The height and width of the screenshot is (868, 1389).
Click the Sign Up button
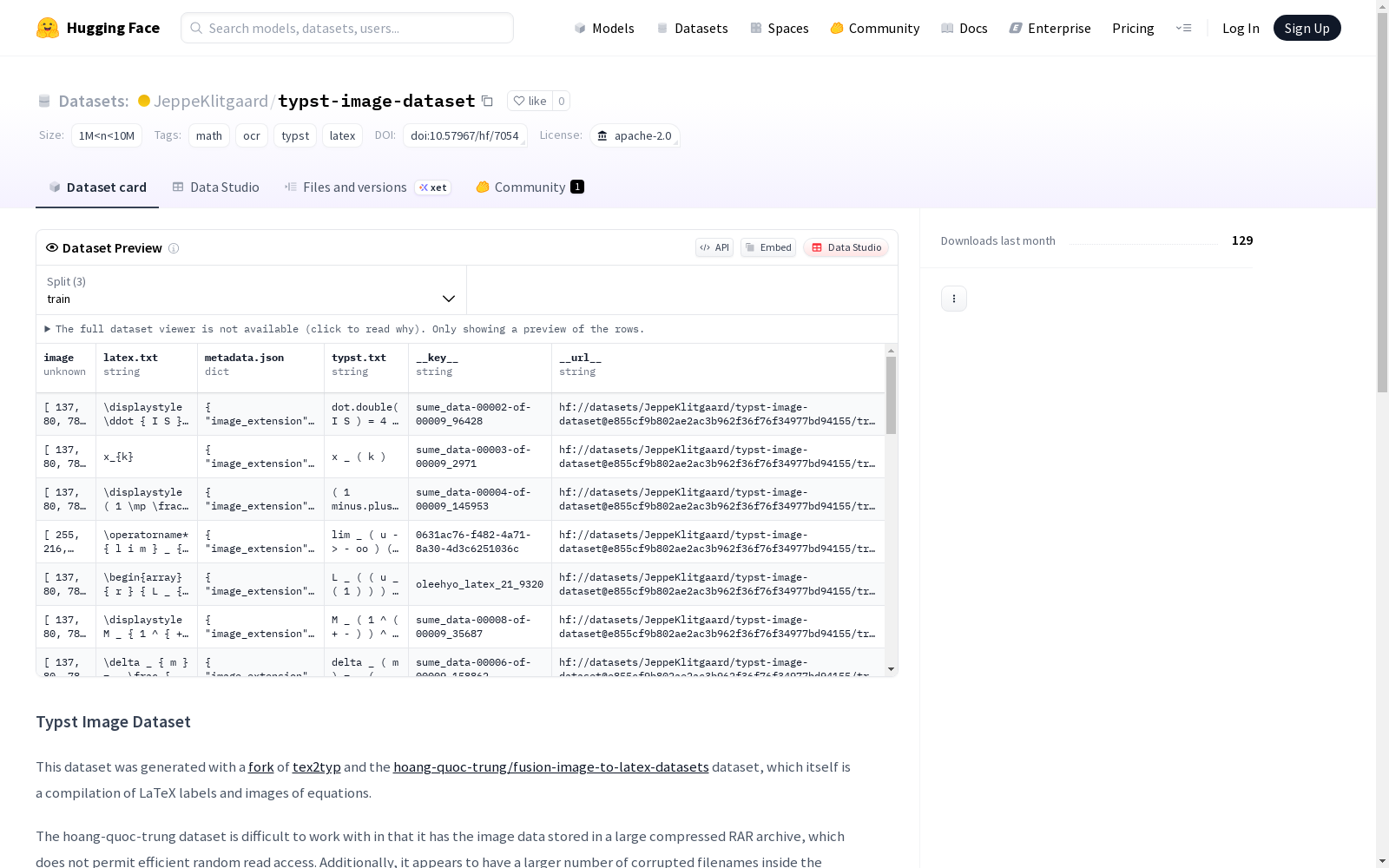(1307, 28)
